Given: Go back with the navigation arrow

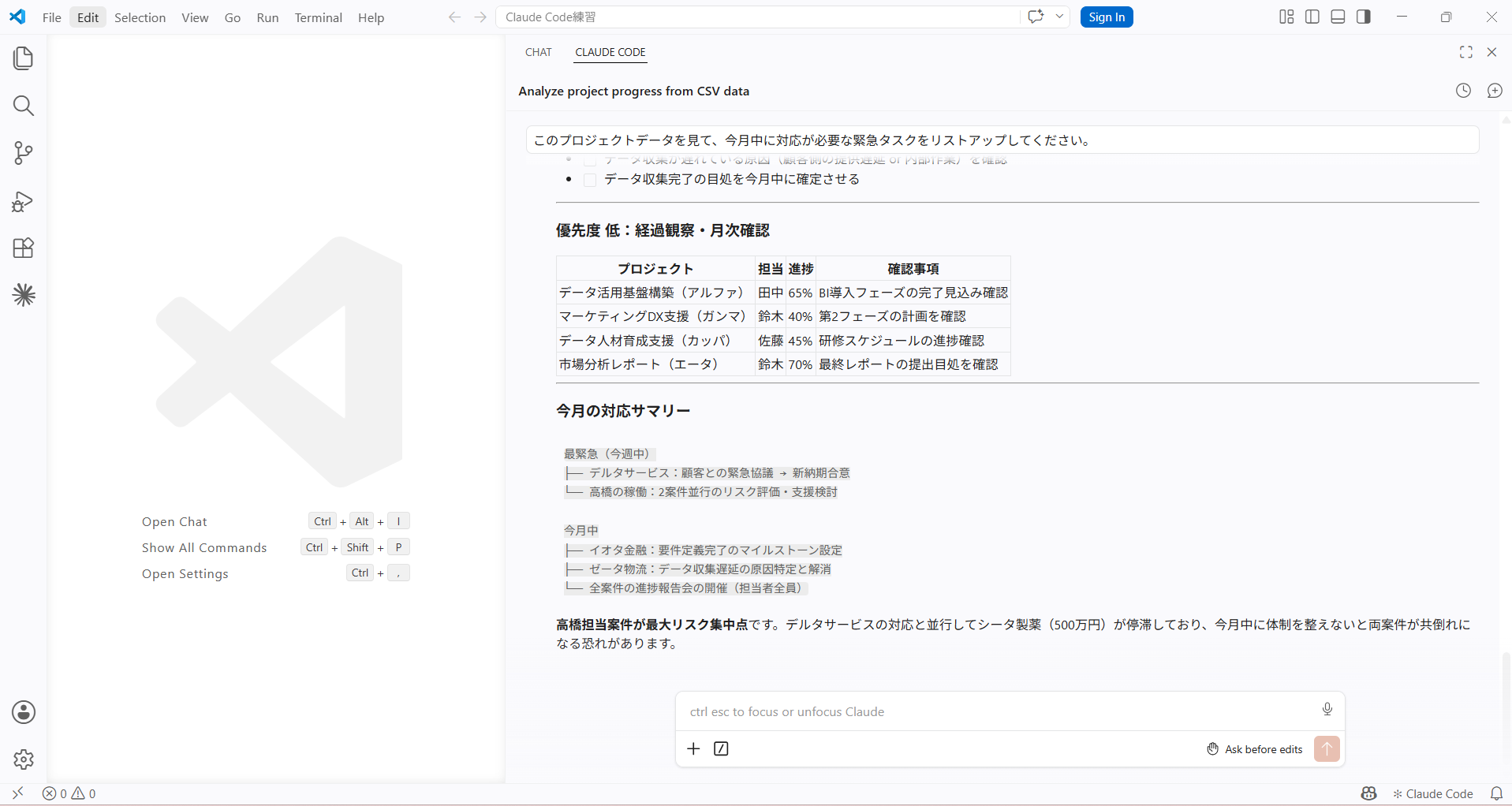Looking at the screenshot, I should tap(454, 17).
